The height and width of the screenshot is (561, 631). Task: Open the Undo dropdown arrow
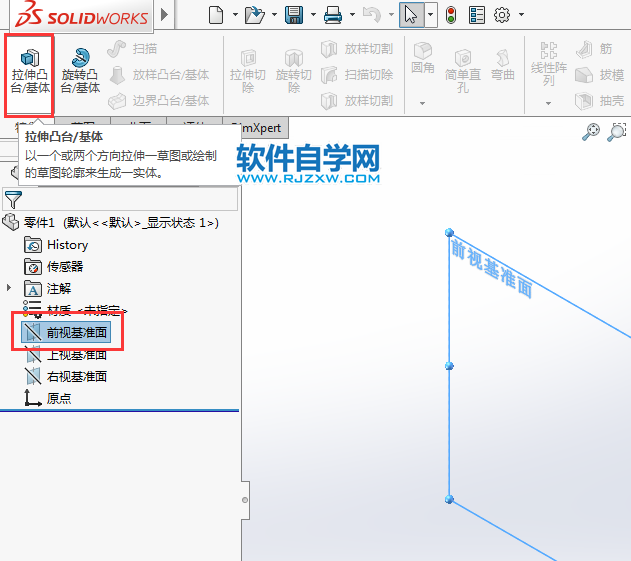tap(391, 15)
